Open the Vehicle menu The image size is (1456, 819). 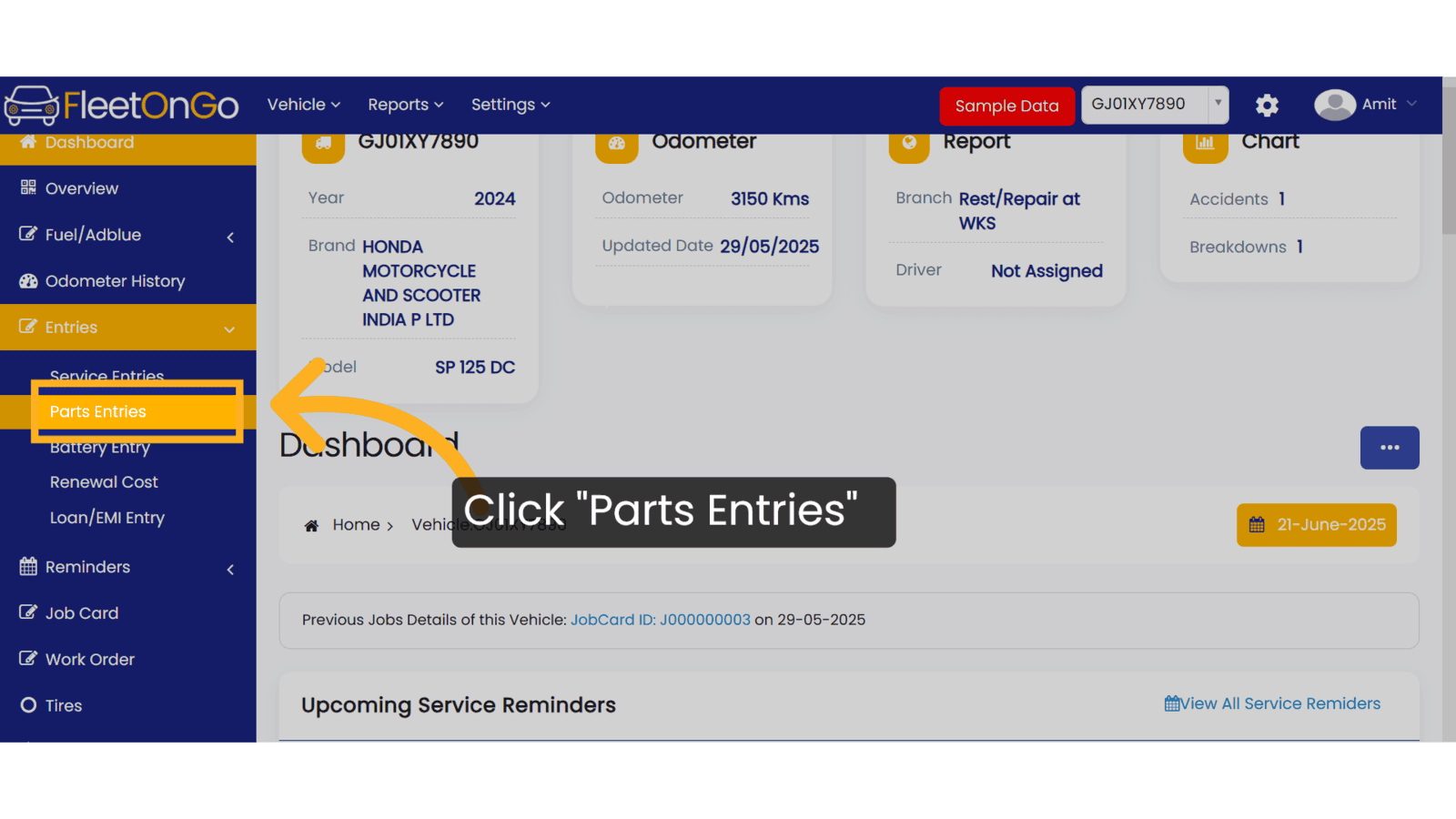(304, 105)
